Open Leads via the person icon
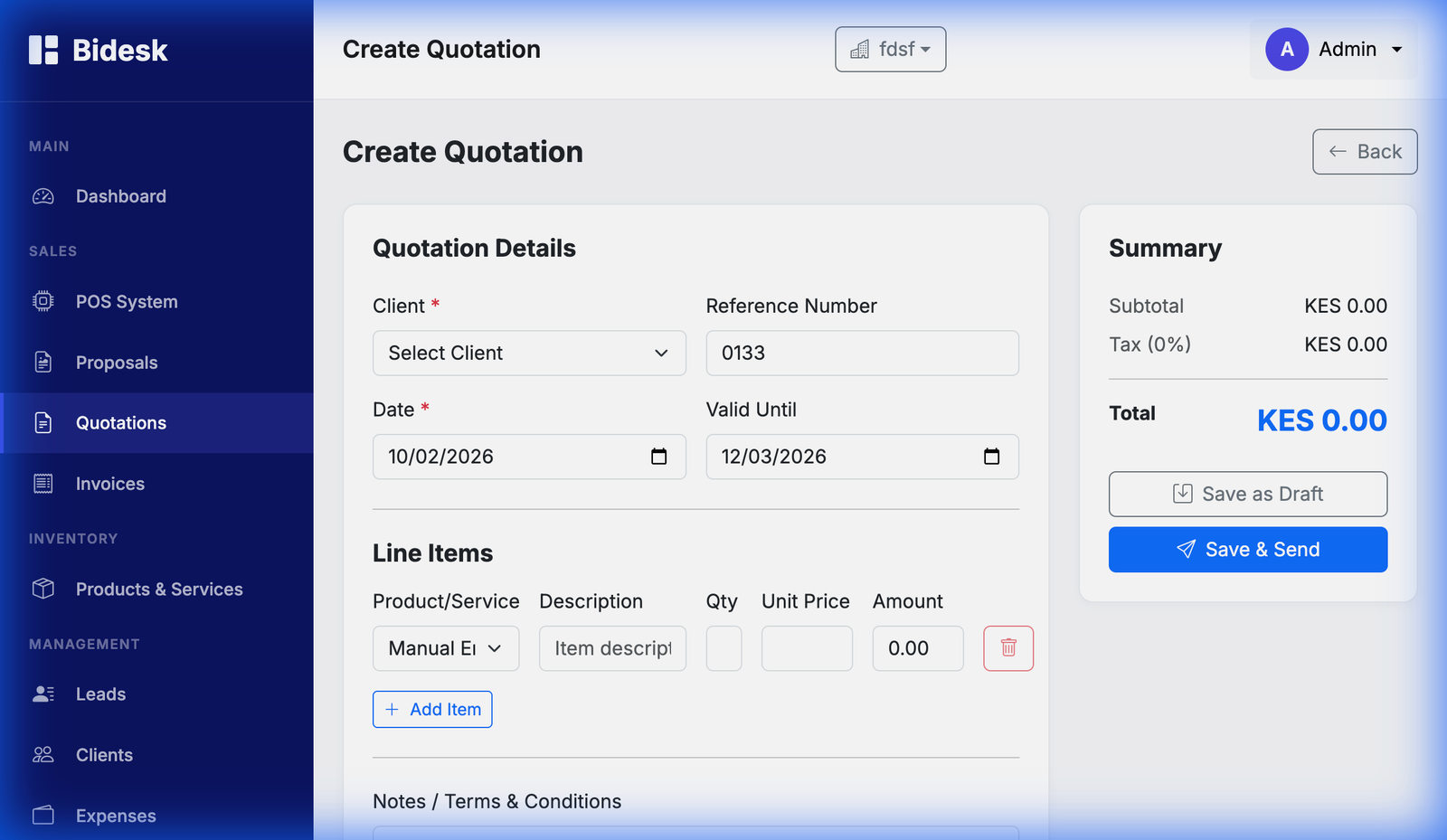Viewport: 1447px width, 840px height. (x=43, y=694)
